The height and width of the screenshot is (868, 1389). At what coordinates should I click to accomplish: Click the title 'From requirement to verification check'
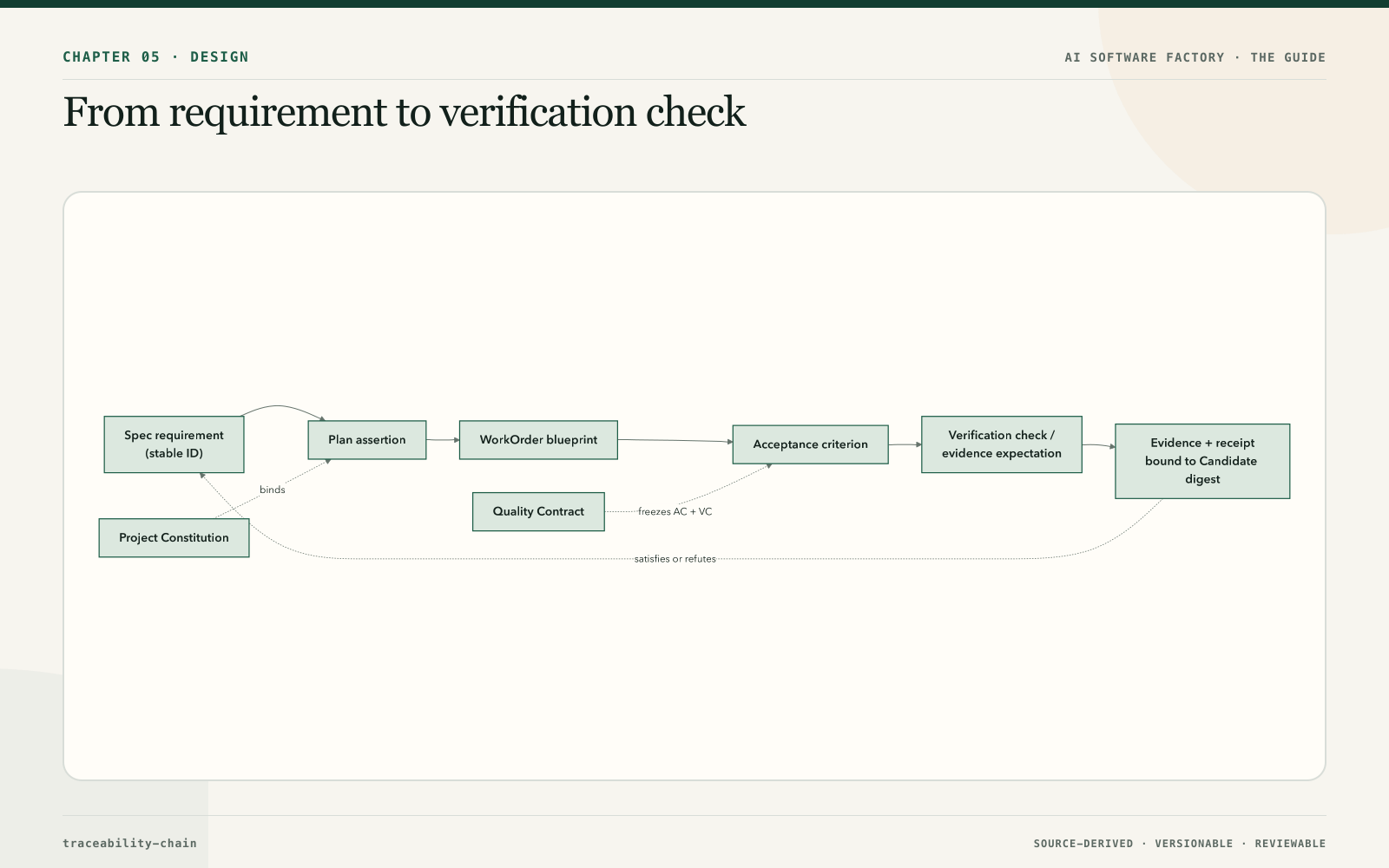pyautogui.click(x=405, y=113)
